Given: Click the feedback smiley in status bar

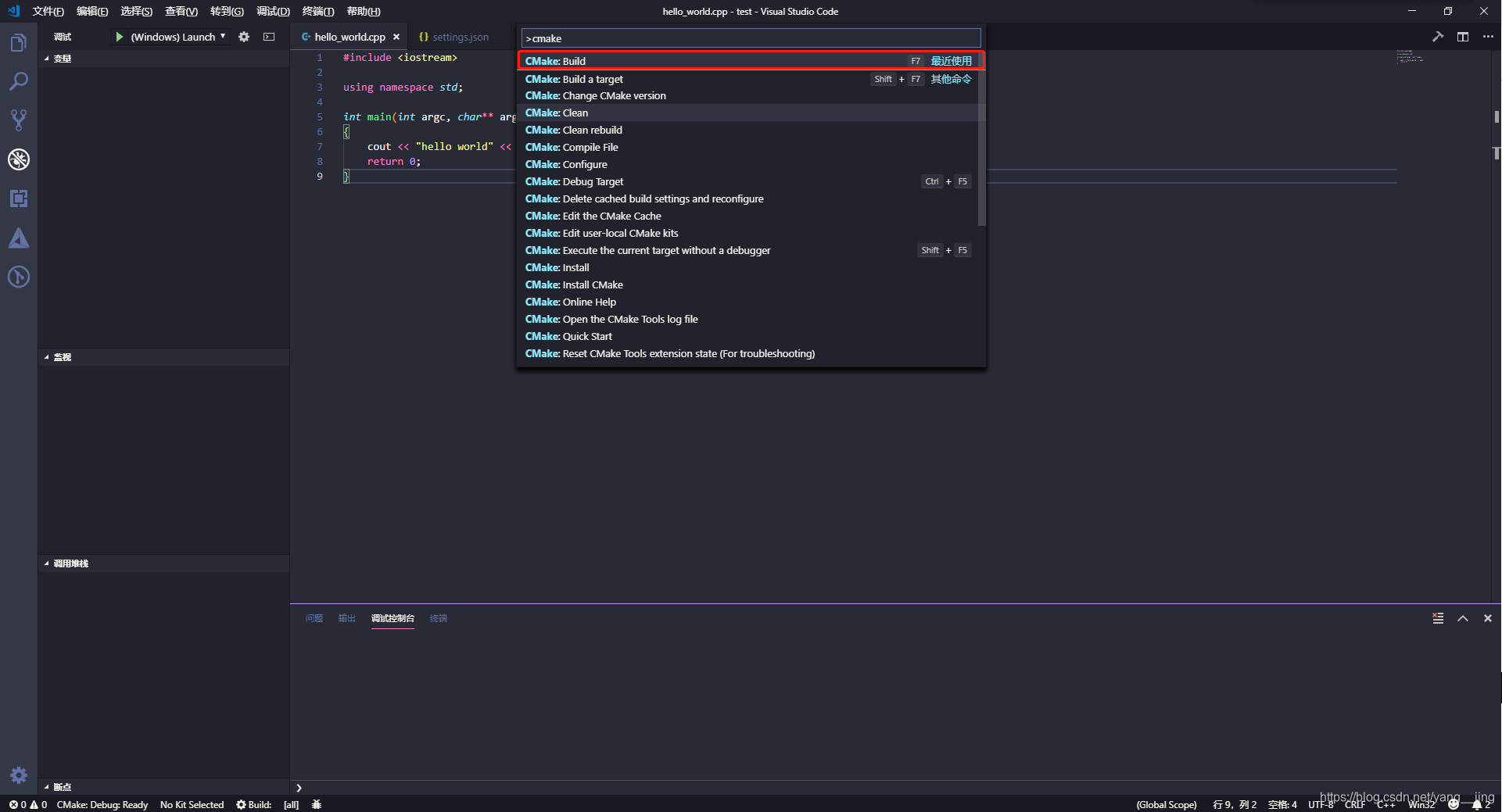Looking at the screenshot, I should [x=1454, y=804].
